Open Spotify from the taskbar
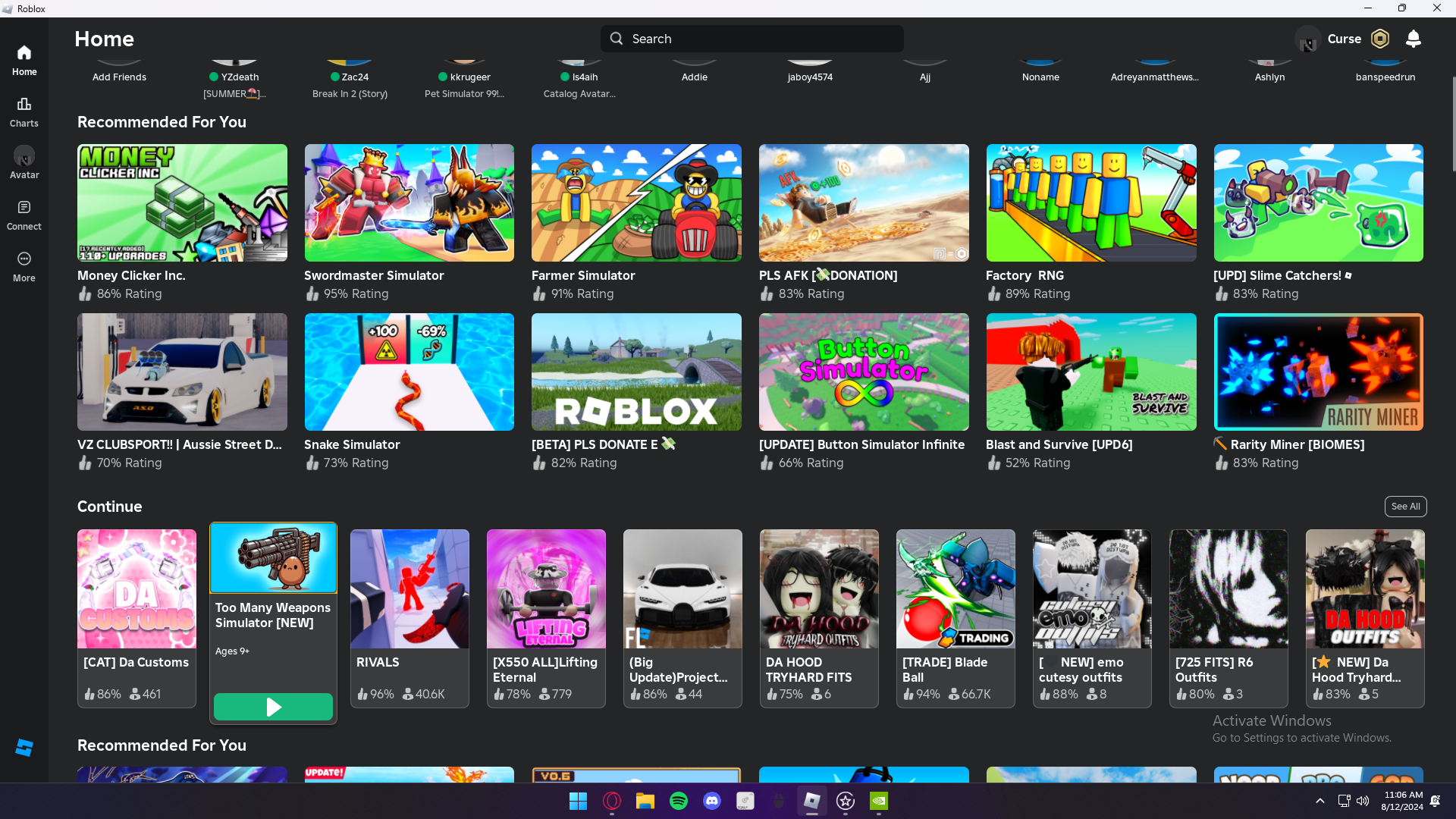Image resolution: width=1456 pixels, height=819 pixels. [x=679, y=801]
